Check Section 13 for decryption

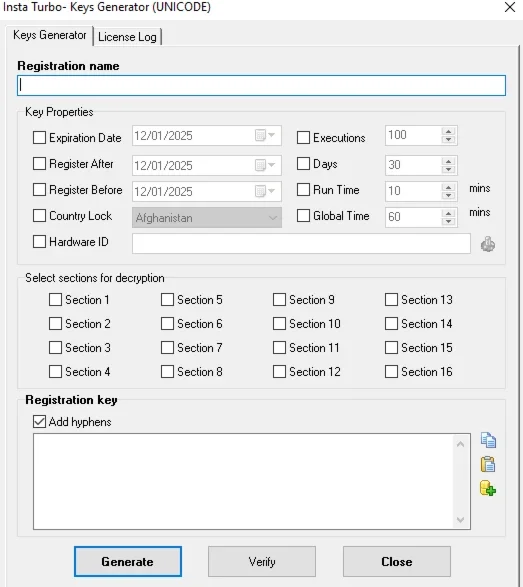pyautogui.click(x=391, y=300)
